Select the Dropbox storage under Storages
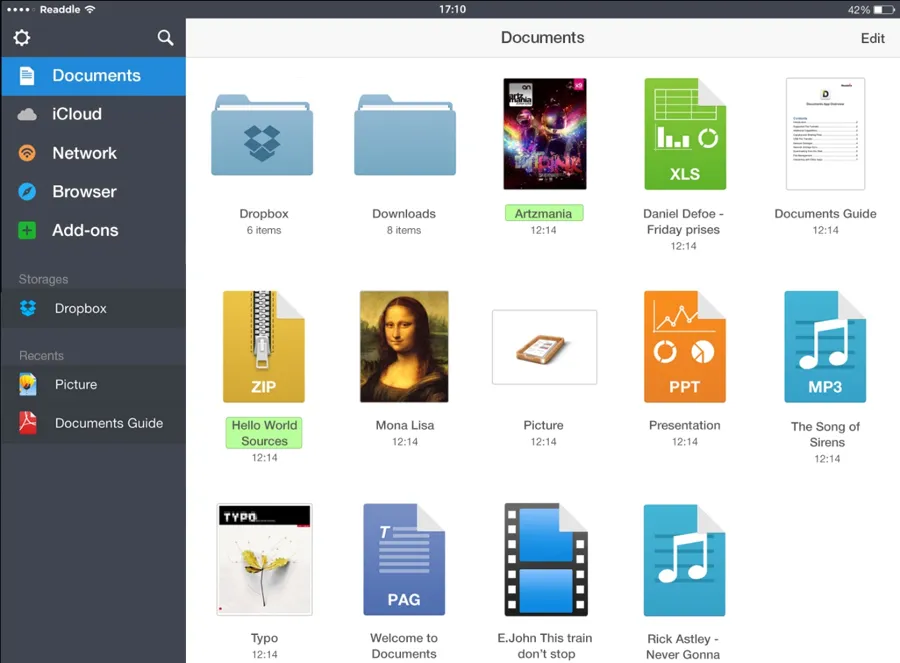Screen dimensions: 900x663 pyautogui.click(x=79, y=308)
